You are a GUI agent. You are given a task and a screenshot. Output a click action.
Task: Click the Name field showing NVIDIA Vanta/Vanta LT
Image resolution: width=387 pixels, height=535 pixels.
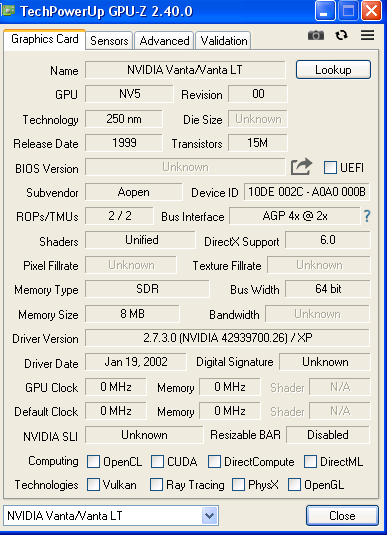click(x=185, y=70)
